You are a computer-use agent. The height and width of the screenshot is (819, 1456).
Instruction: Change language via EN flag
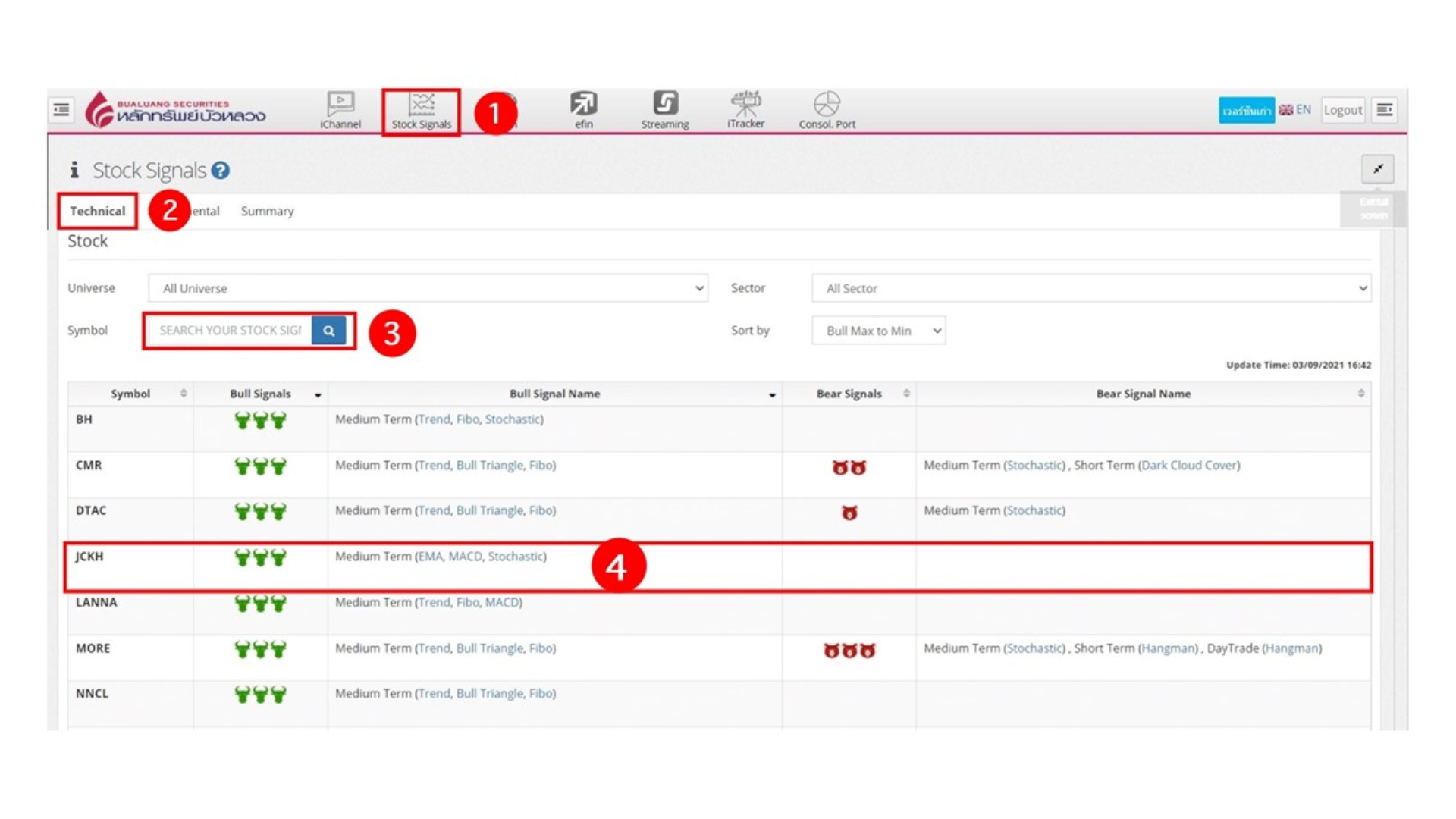[x=1295, y=110]
